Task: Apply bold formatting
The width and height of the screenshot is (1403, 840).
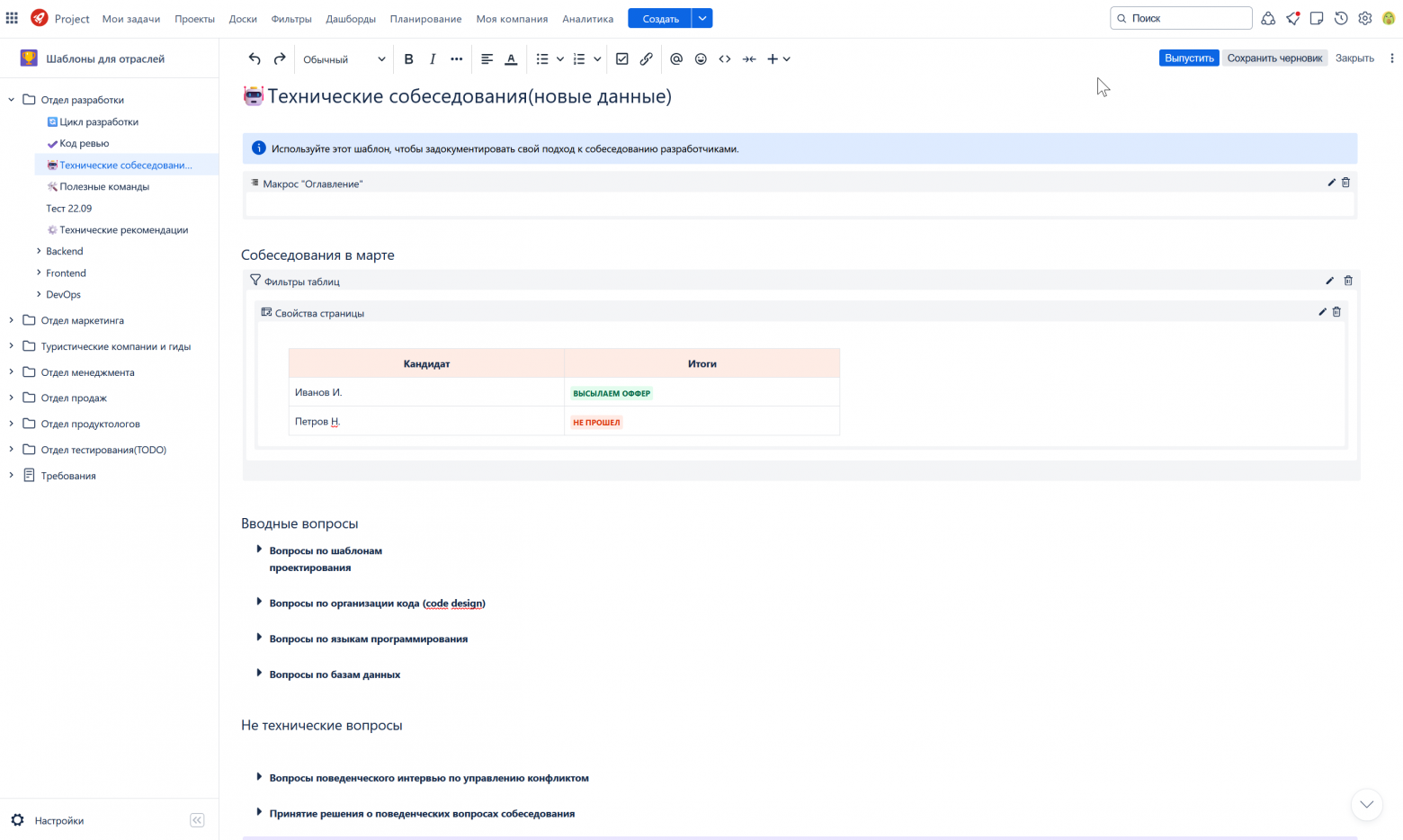Action: pos(408,58)
